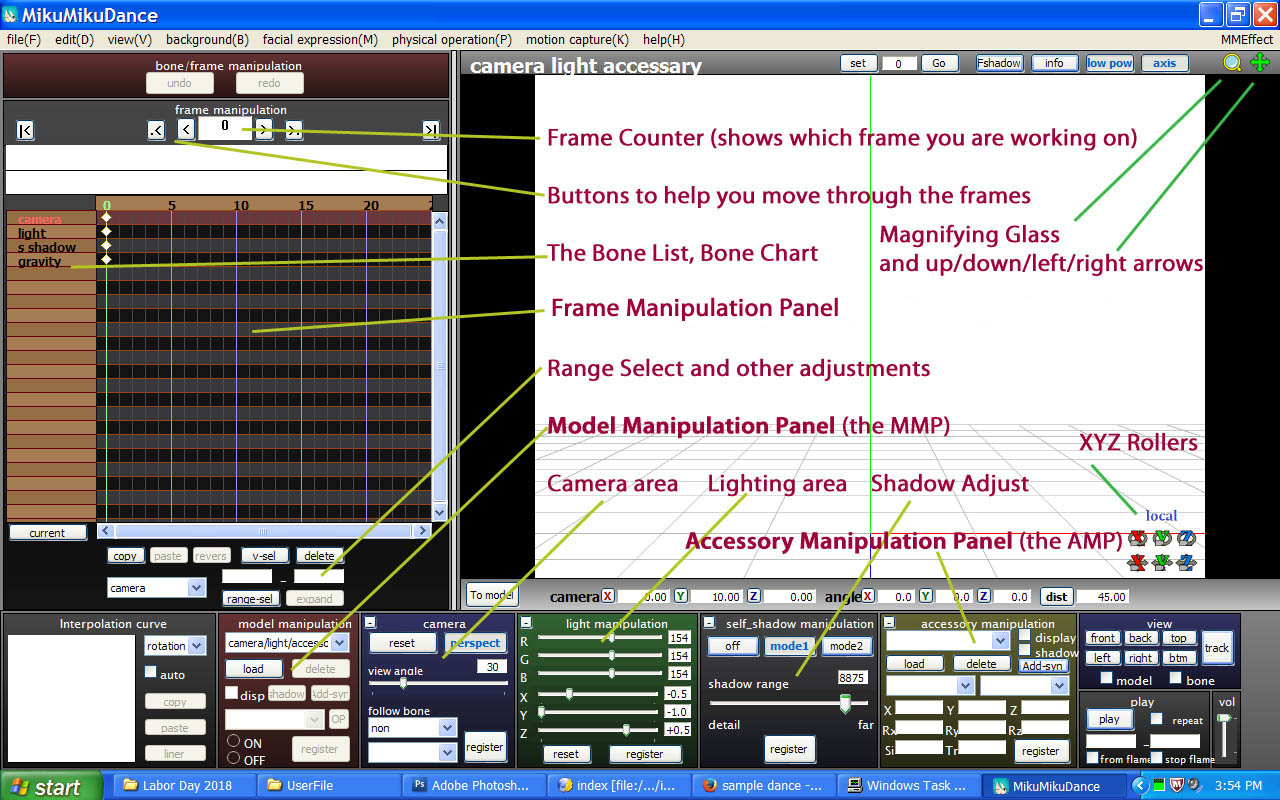Go to next keyframe (>.) button
This screenshot has height=800, width=1280.
point(294,129)
